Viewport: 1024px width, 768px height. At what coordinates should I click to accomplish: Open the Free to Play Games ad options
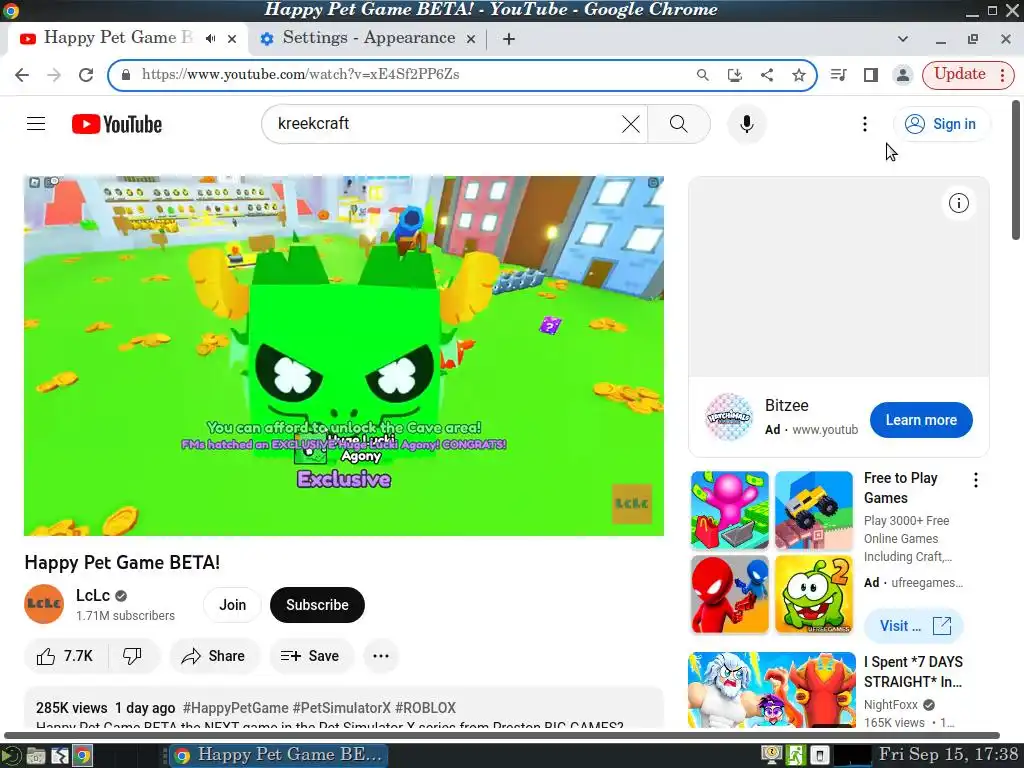(x=976, y=480)
